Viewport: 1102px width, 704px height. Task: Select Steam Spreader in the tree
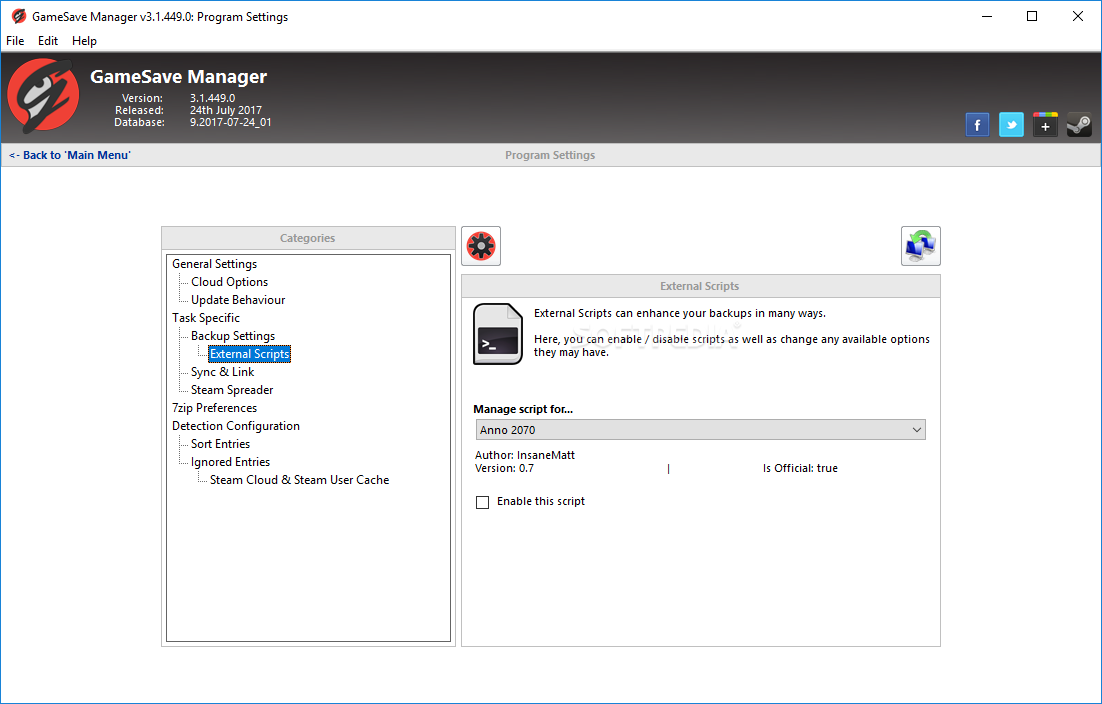[232, 390]
